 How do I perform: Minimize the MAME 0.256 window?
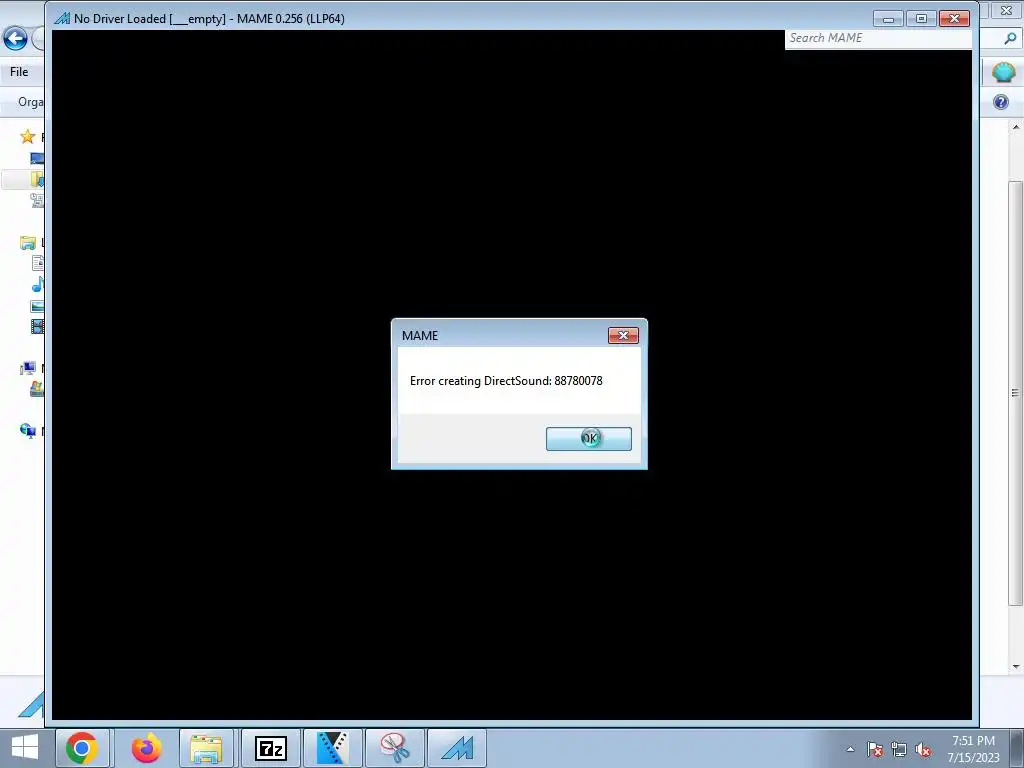click(888, 18)
